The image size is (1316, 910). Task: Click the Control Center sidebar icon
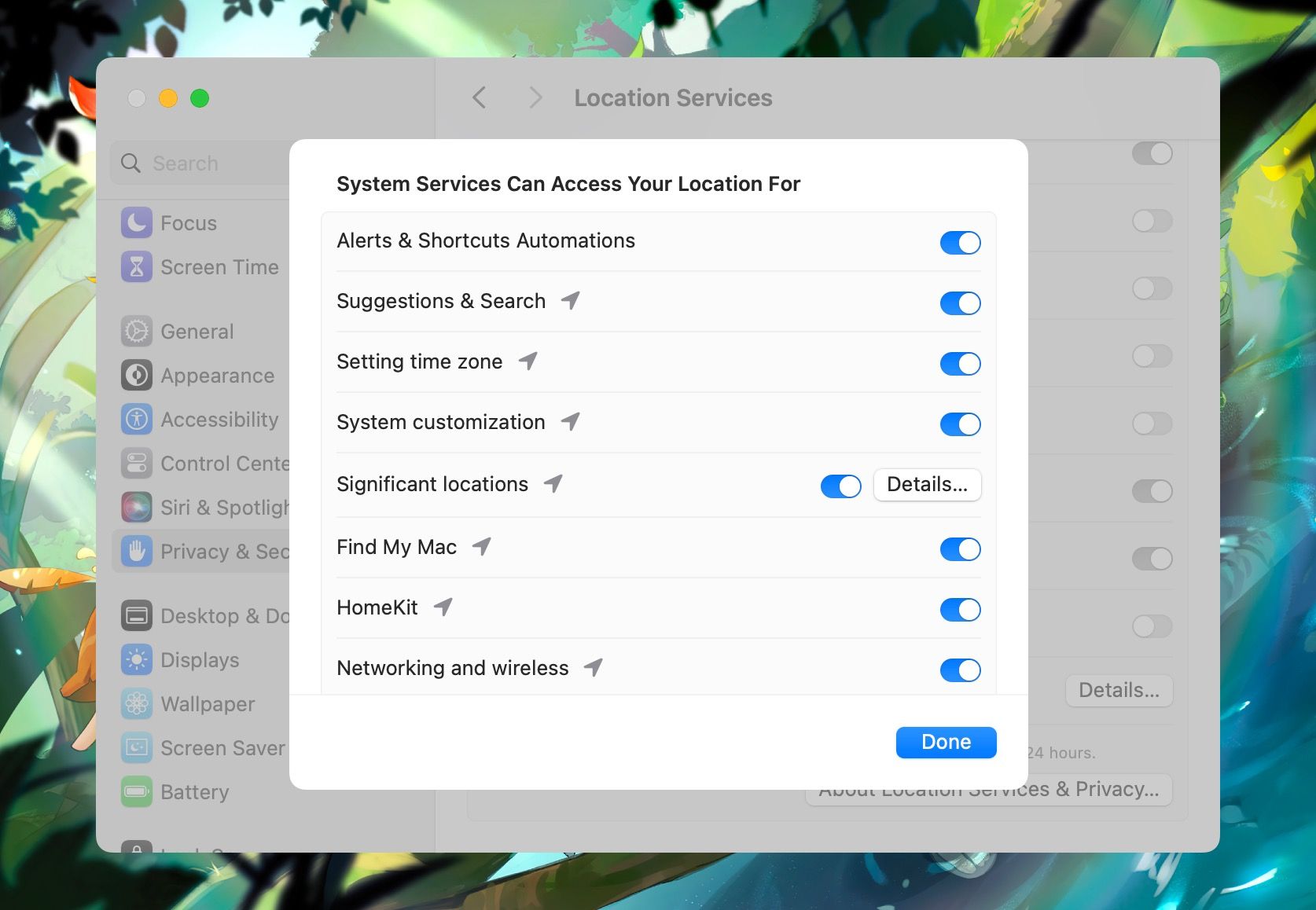point(137,464)
